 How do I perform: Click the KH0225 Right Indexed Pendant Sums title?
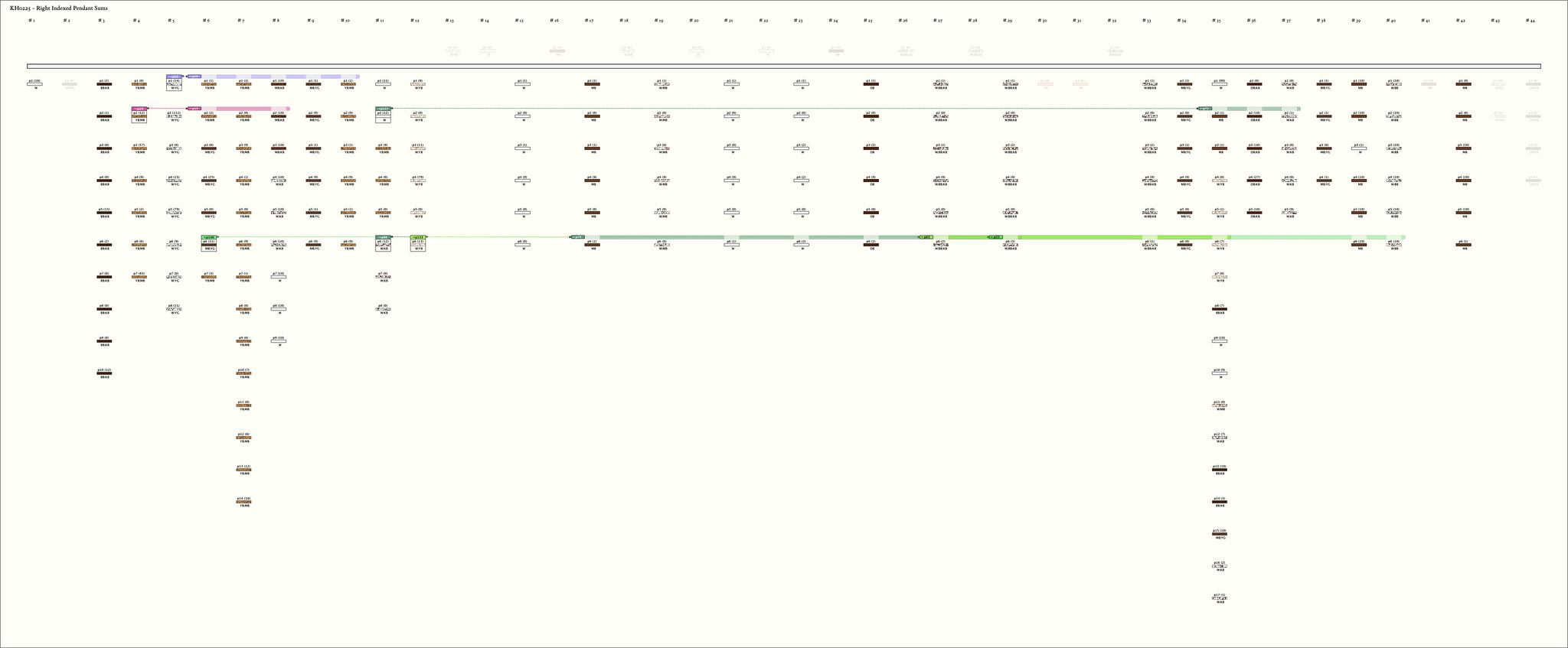(x=59, y=8)
